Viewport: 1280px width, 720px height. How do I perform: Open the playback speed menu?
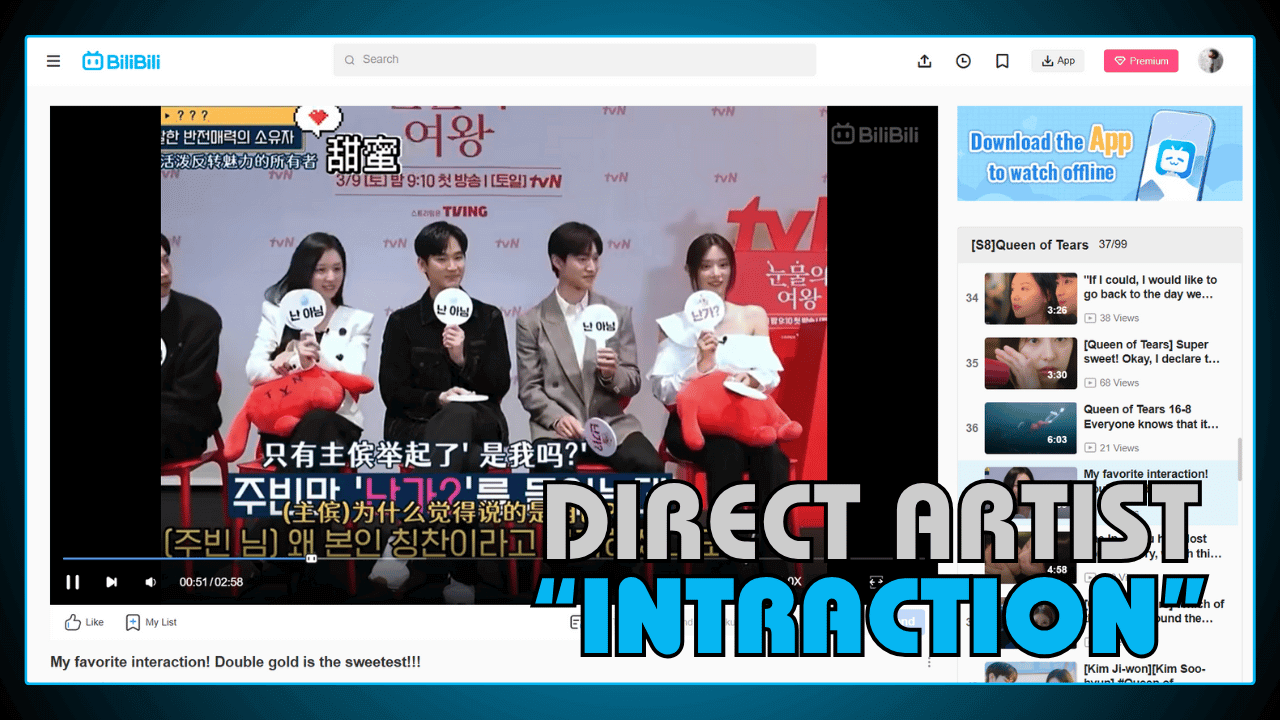[x=793, y=581]
